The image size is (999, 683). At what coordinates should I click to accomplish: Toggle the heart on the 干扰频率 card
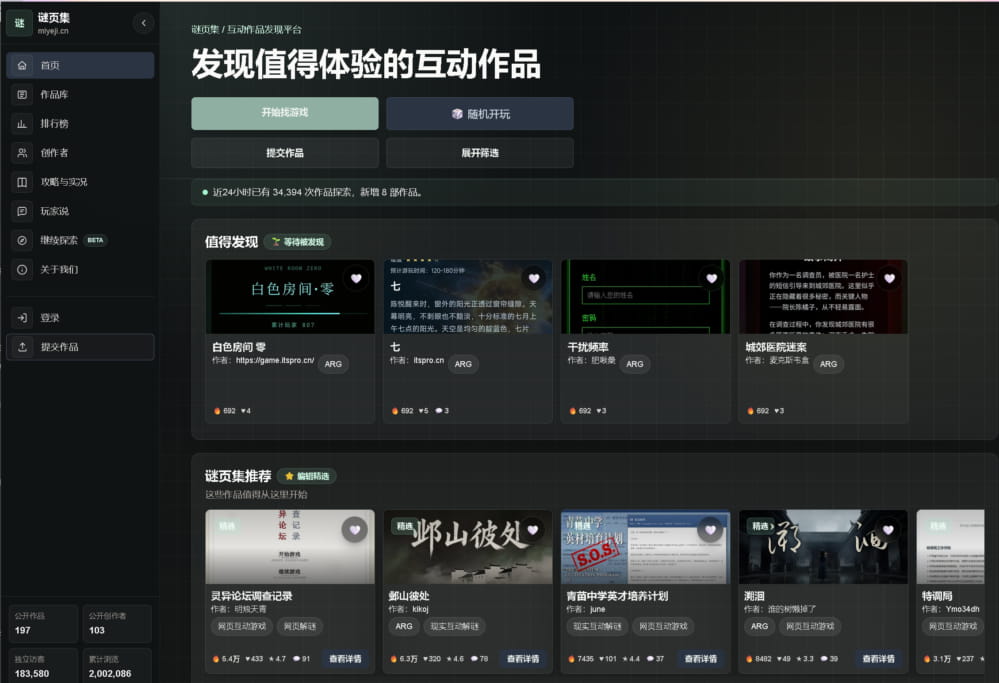click(x=712, y=278)
